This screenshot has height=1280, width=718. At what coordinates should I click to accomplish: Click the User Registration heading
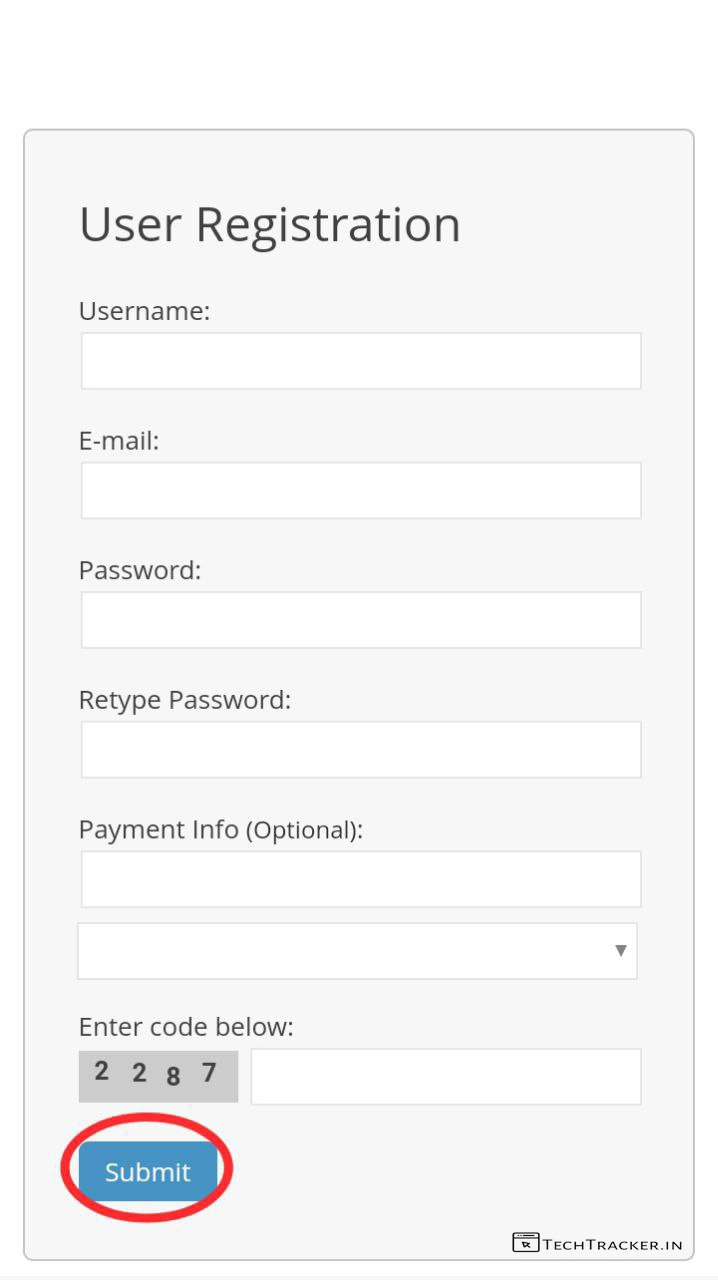[269, 224]
